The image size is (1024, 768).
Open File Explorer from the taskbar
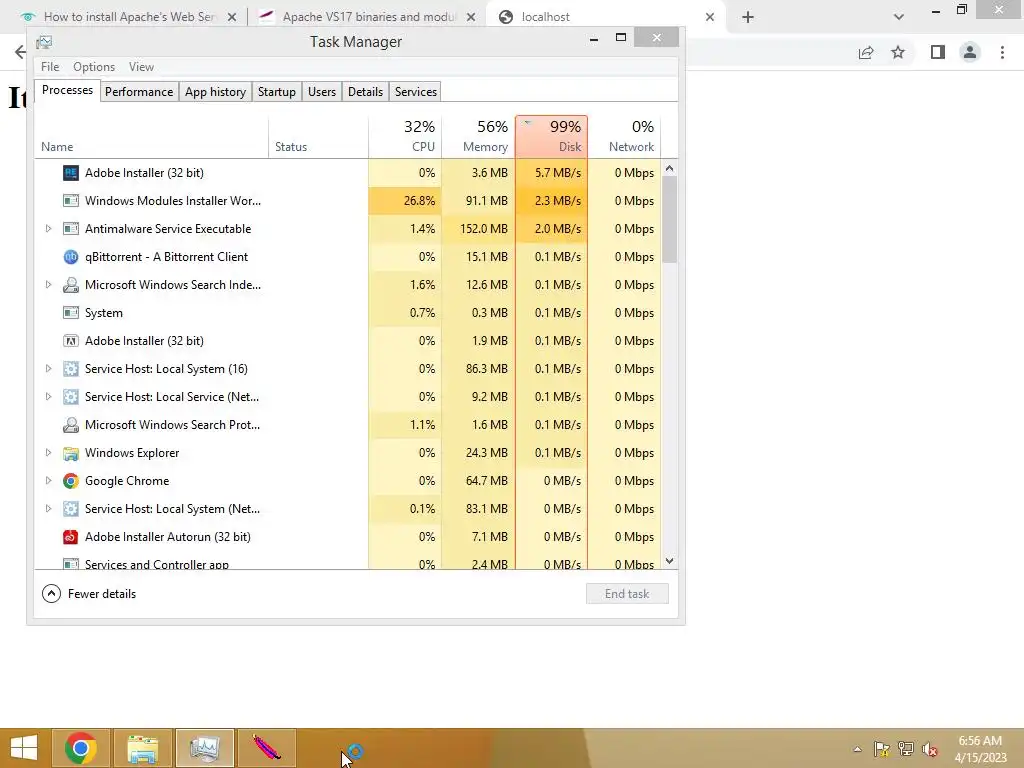pyautogui.click(x=142, y=748)
